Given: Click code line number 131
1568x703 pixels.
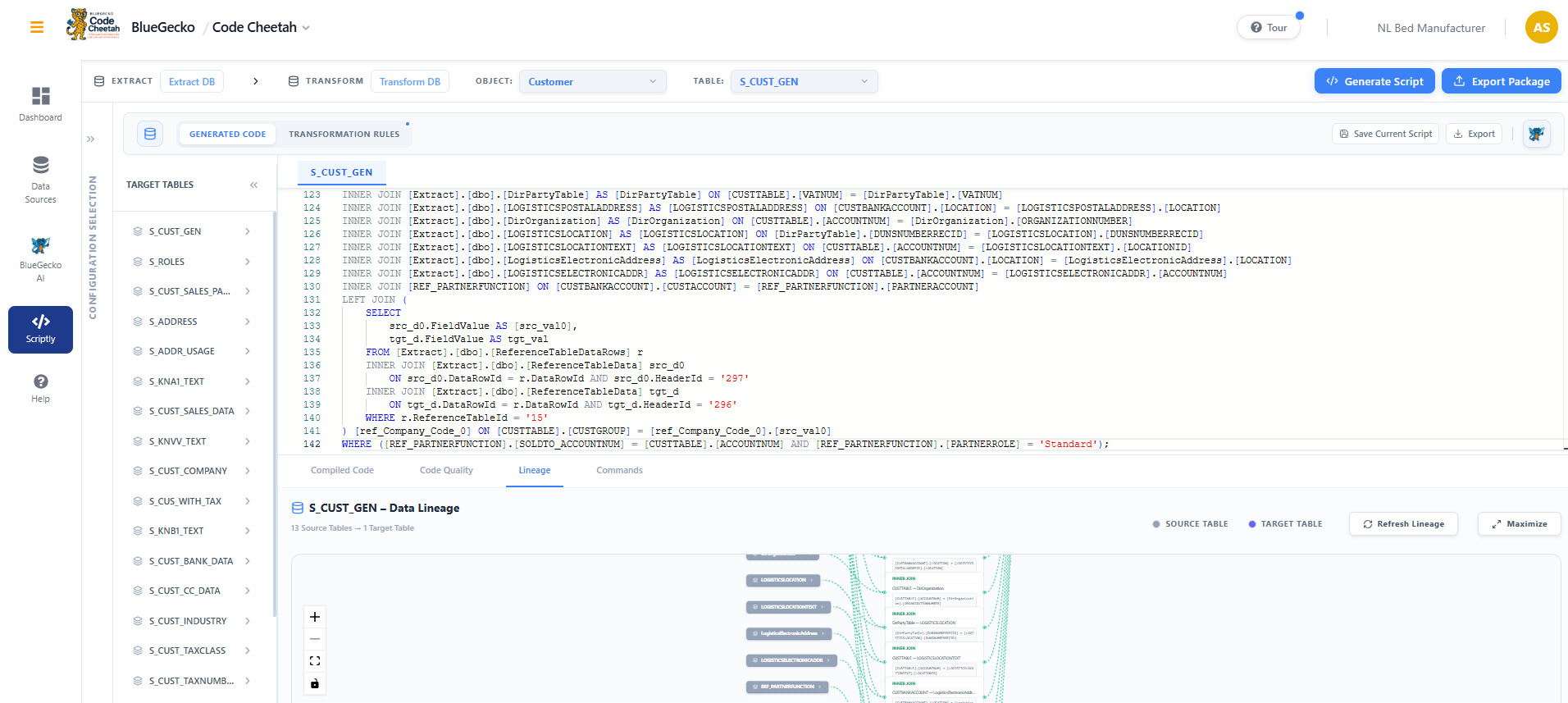Looking at the screenshot, I should (312, 299).
